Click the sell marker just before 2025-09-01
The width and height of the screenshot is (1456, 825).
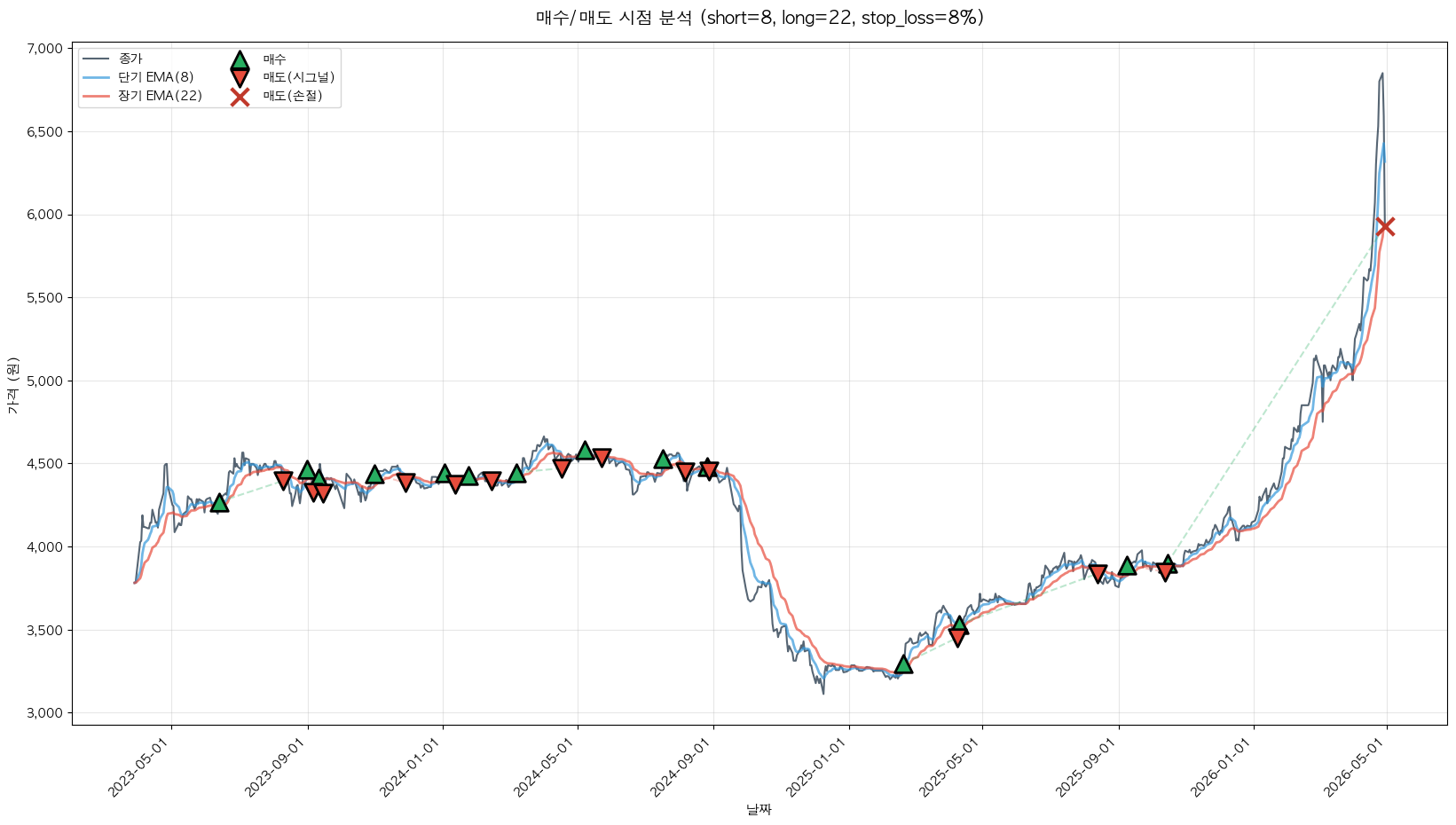coord(1098,574)
